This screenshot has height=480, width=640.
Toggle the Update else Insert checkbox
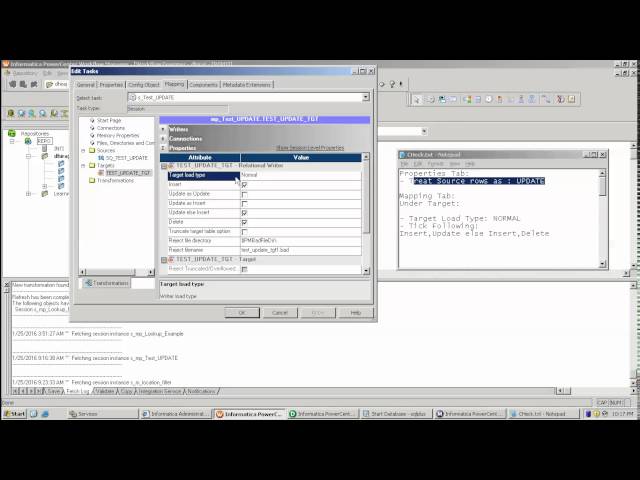[244, 213]
